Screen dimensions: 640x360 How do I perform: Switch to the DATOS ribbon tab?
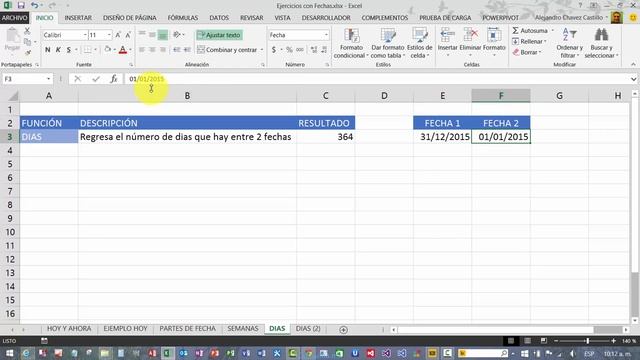(219, 18)
